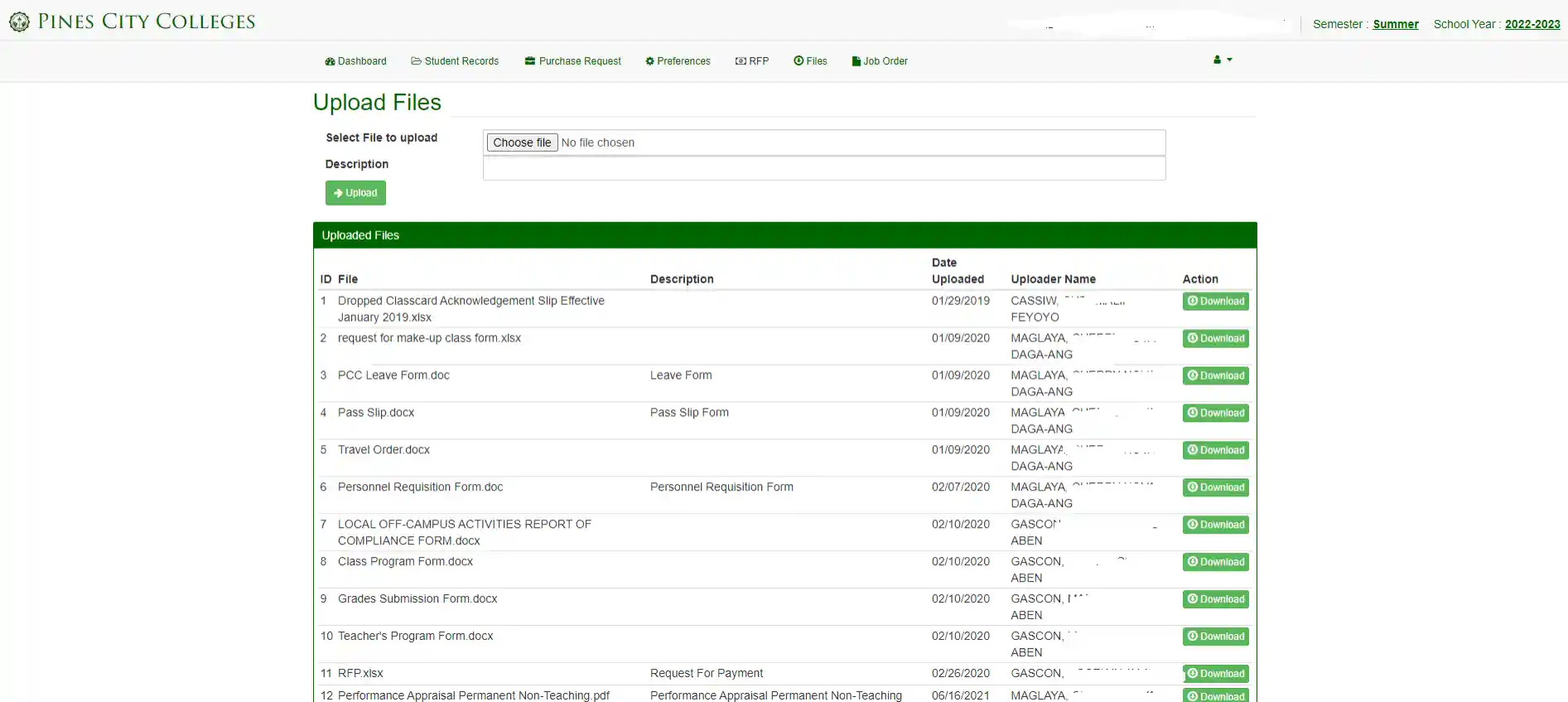Select the 'RFP.xlsx' file name
The image size is (1568, 702).
click(360, 674)
